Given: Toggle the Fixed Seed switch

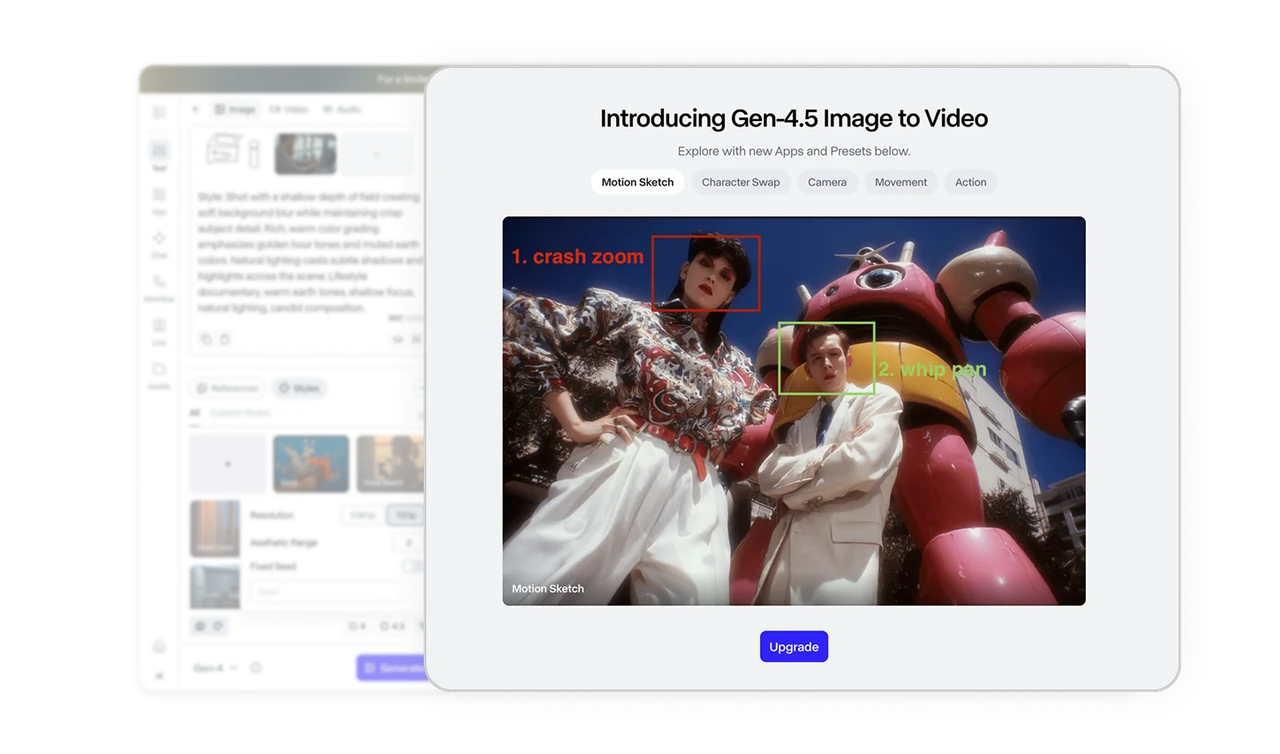Looking at the screenshot, I should click(413, 566).
